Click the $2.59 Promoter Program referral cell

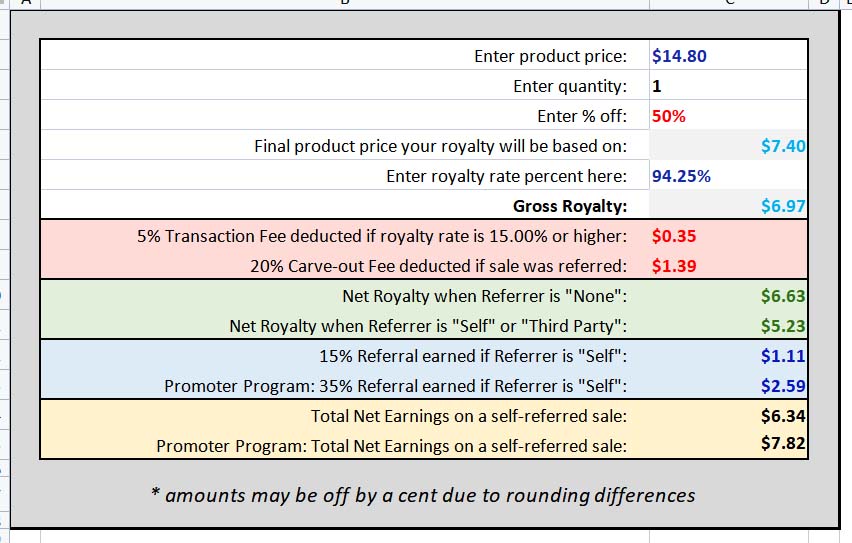(728, 385)
